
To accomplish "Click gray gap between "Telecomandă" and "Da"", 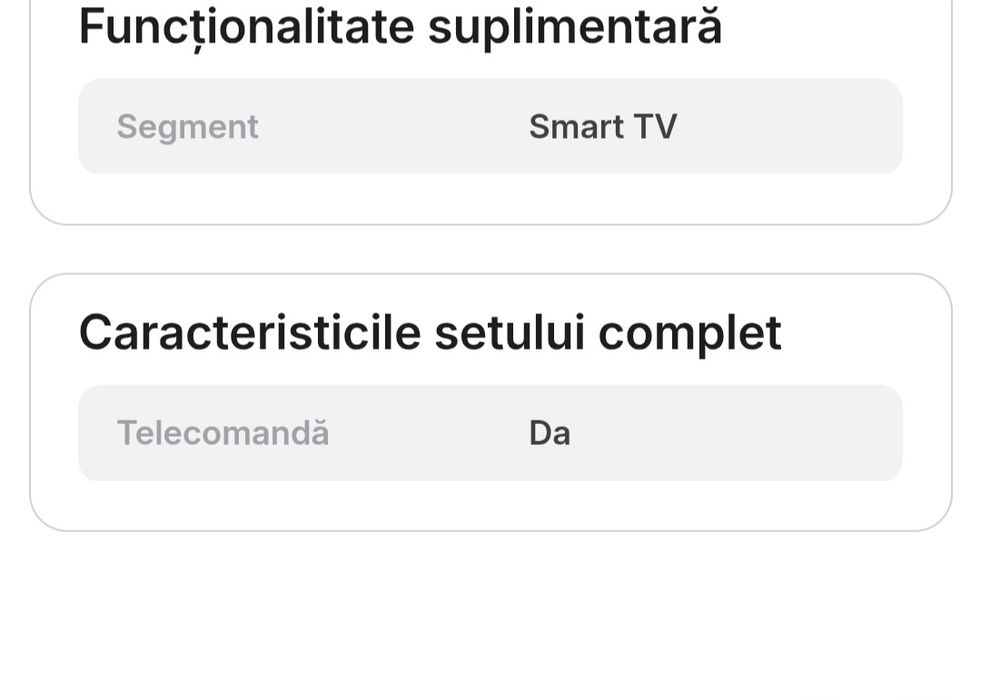I will click(x=430, y=433).
